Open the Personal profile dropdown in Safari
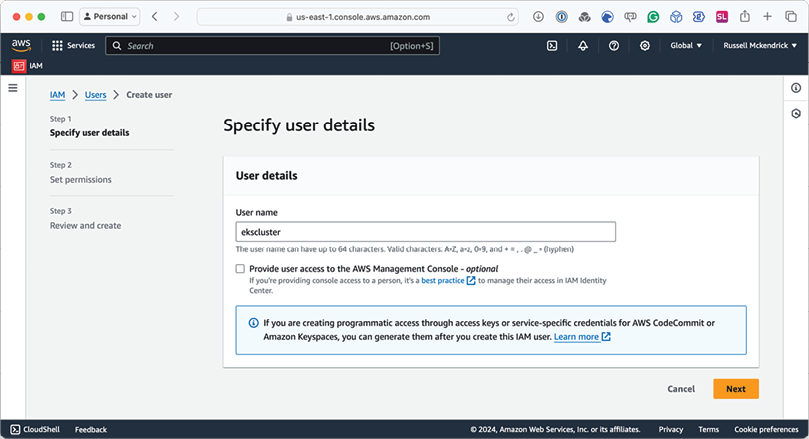The image size is (809, 439). click(x=110, y=17)
